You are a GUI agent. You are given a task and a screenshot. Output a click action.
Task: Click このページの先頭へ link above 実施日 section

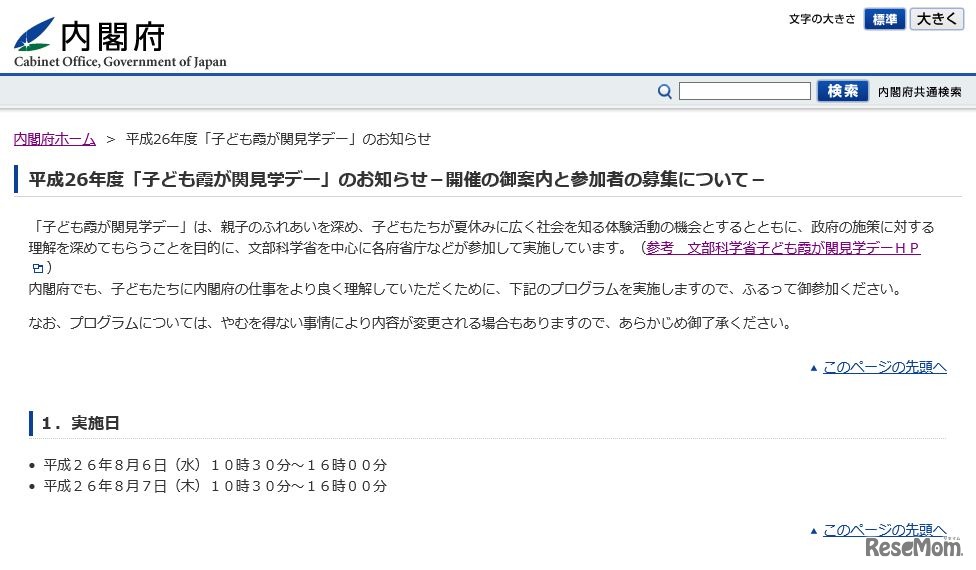tap(884, 367)
